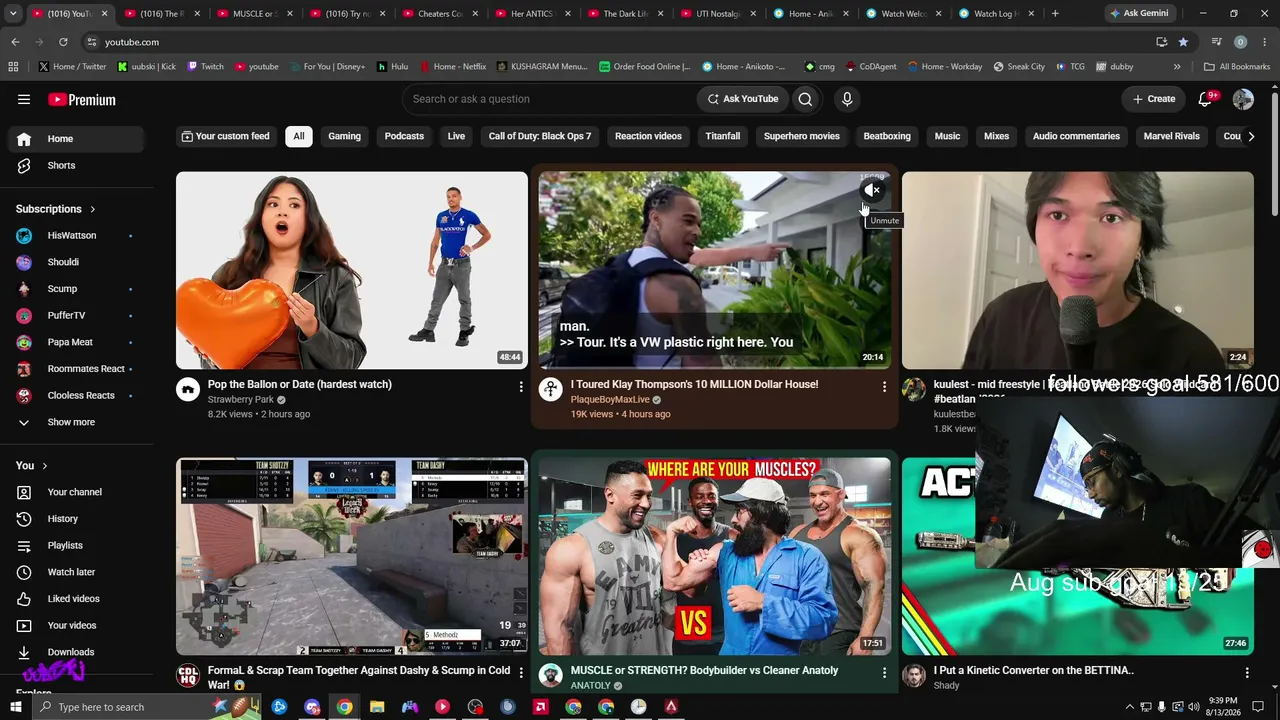Image resolution: width=1280 pixels, height=720 pixels.
Task: Filter the feed by Live
Action: tap(456, 136)
